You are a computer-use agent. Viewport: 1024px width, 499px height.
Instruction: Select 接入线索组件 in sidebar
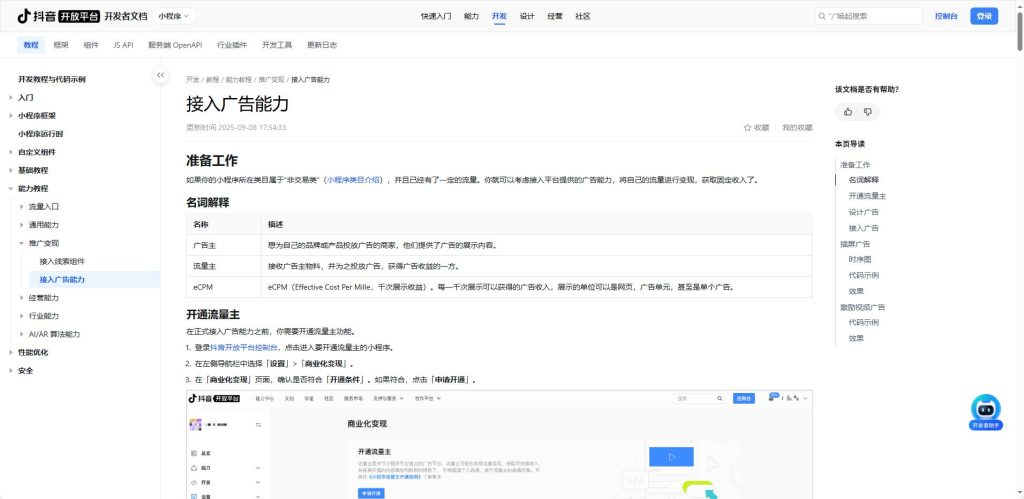tap(62, 261)
